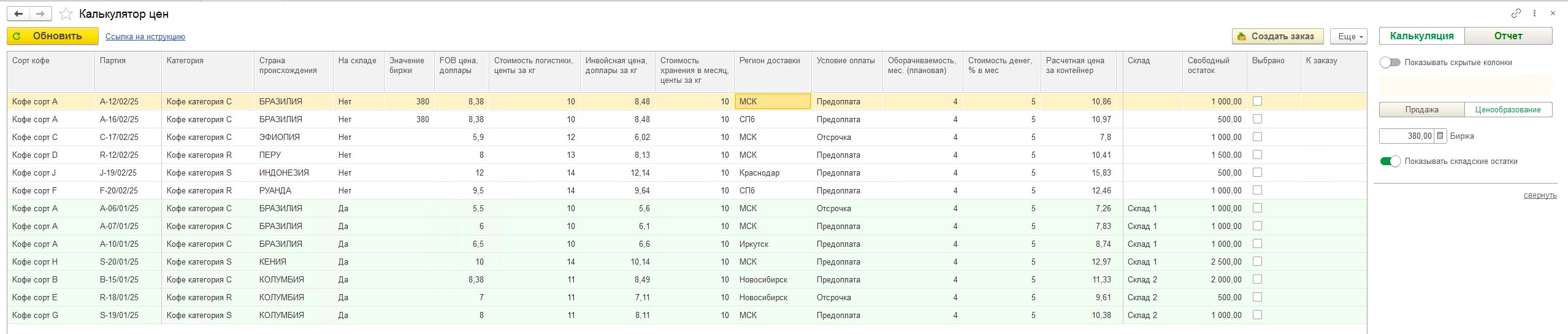The height and width of the screenshot is (334, 1568).
Task: Select the Продажа tab
Action: tap(1421, 110)
